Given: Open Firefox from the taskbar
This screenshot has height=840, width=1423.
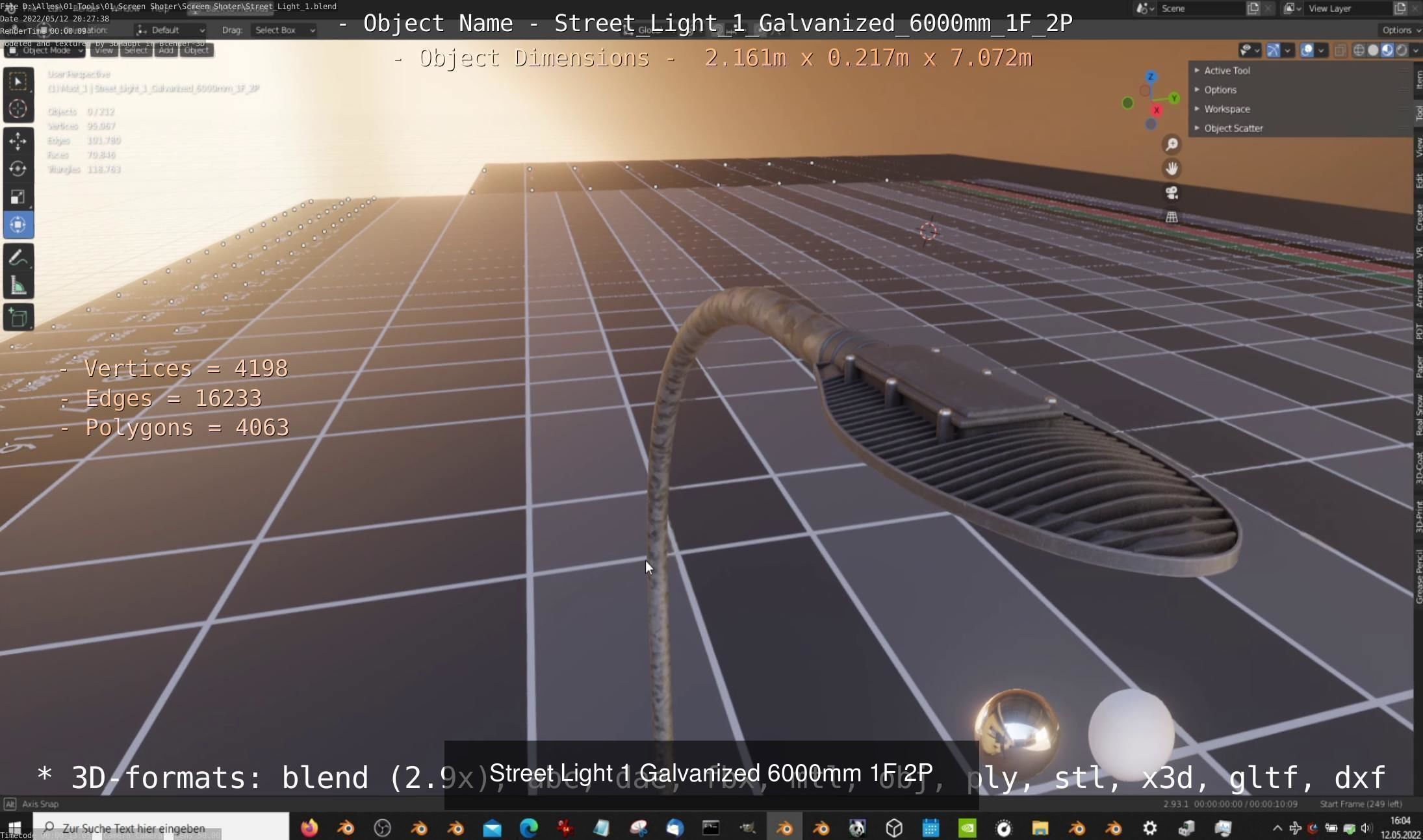Looking at the screenshot, I should pyautogui.click(x=309, y=828).
